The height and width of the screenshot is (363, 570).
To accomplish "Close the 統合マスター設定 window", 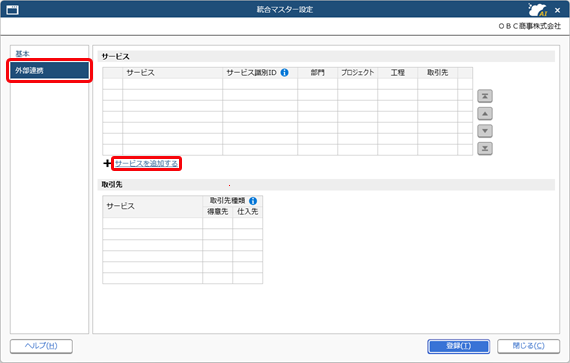I will pos(557,10).
